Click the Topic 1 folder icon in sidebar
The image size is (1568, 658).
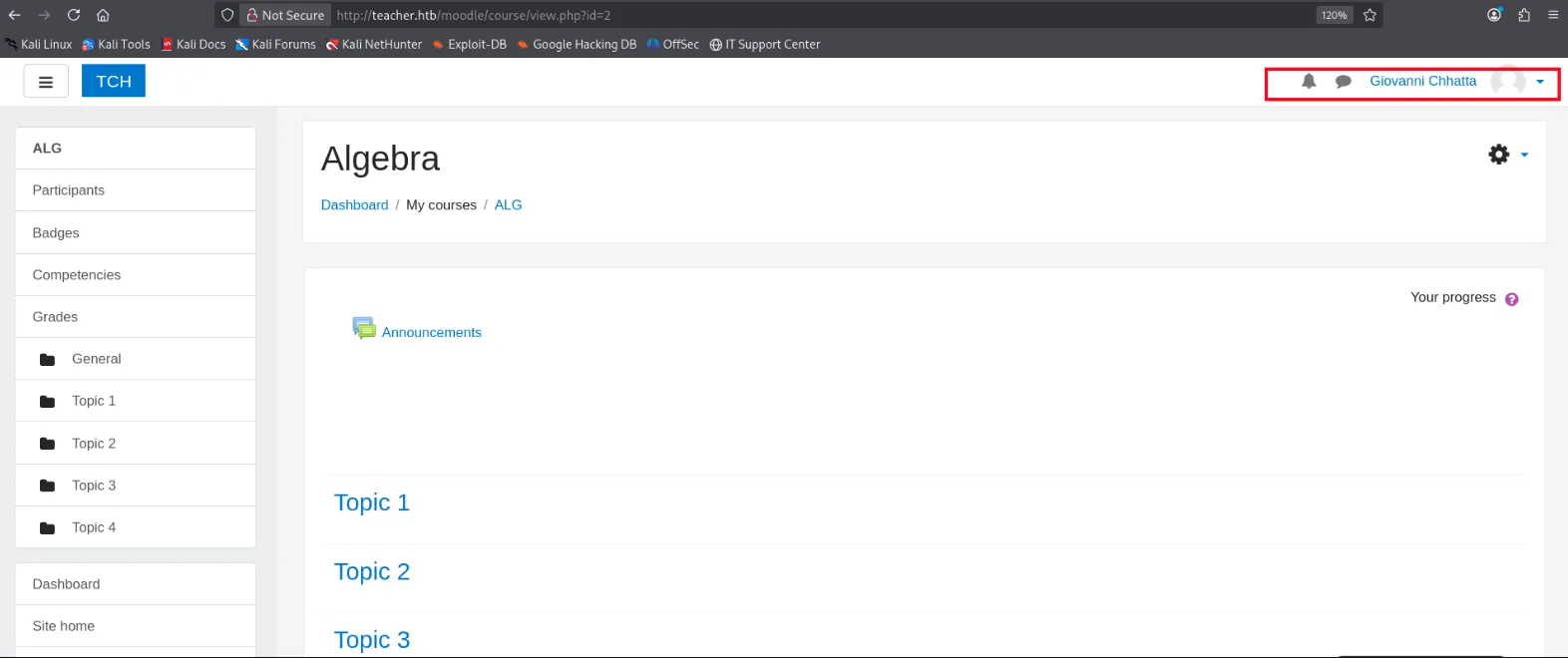click(47, 402)
